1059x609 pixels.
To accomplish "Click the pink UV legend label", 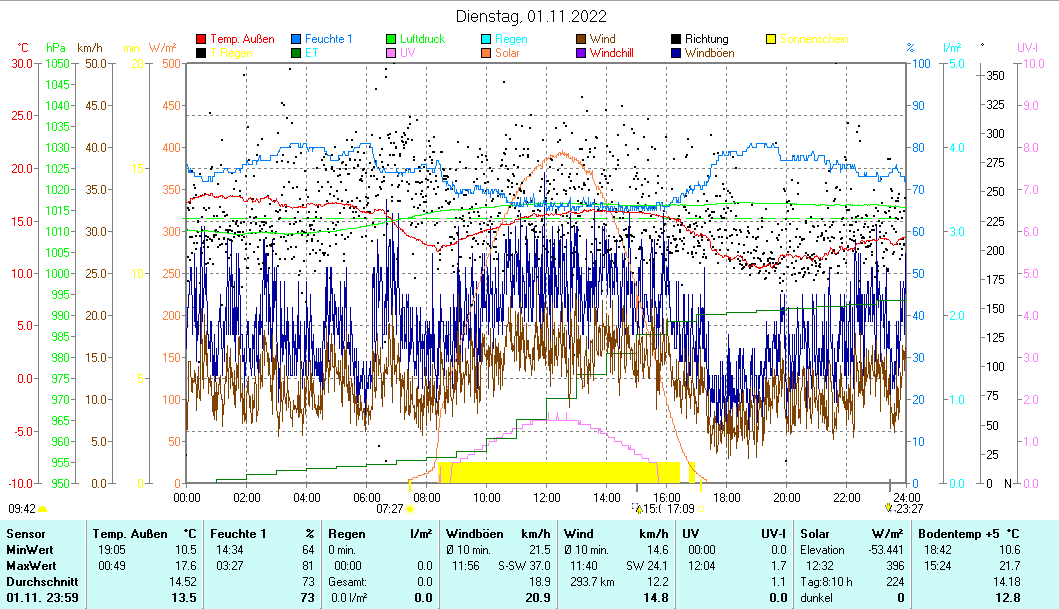I will (x=407, y=53).
